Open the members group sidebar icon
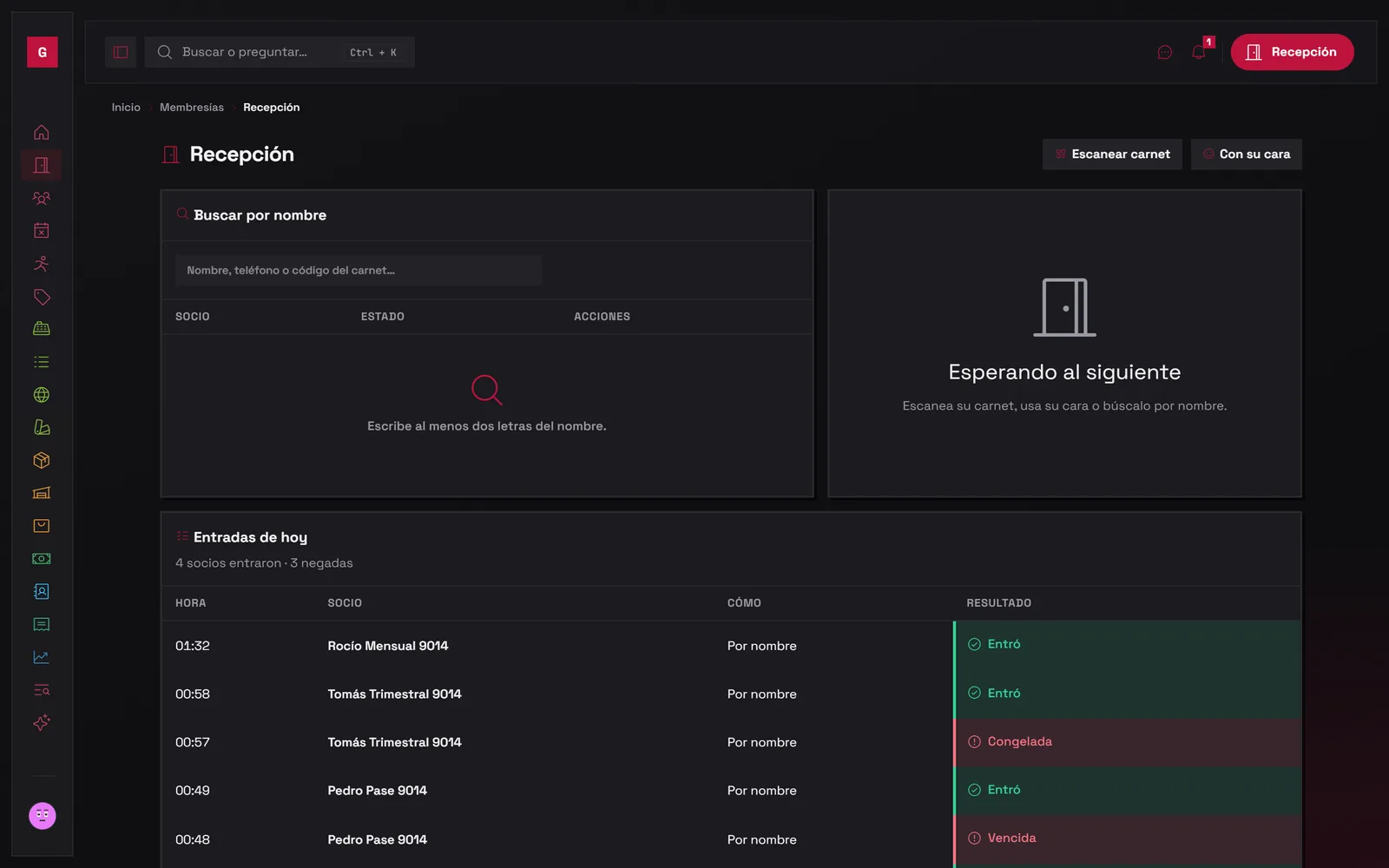The image size is (1389, 868). 41,198
